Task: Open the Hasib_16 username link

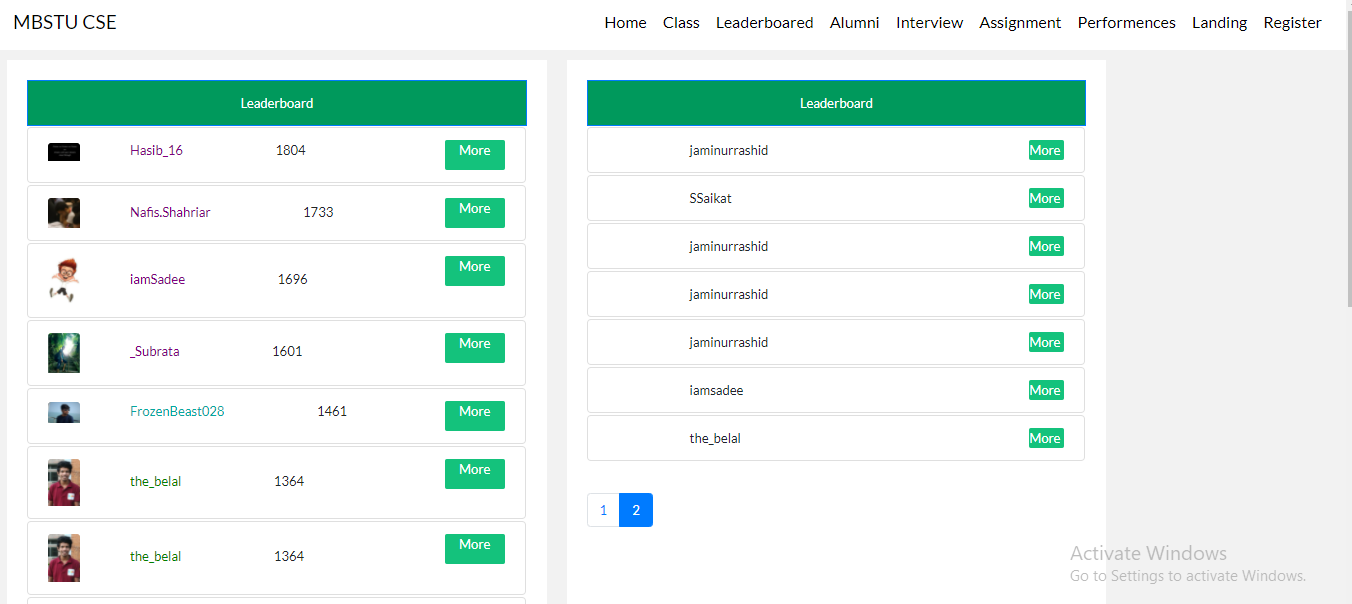Action: (x=156, y=150)
